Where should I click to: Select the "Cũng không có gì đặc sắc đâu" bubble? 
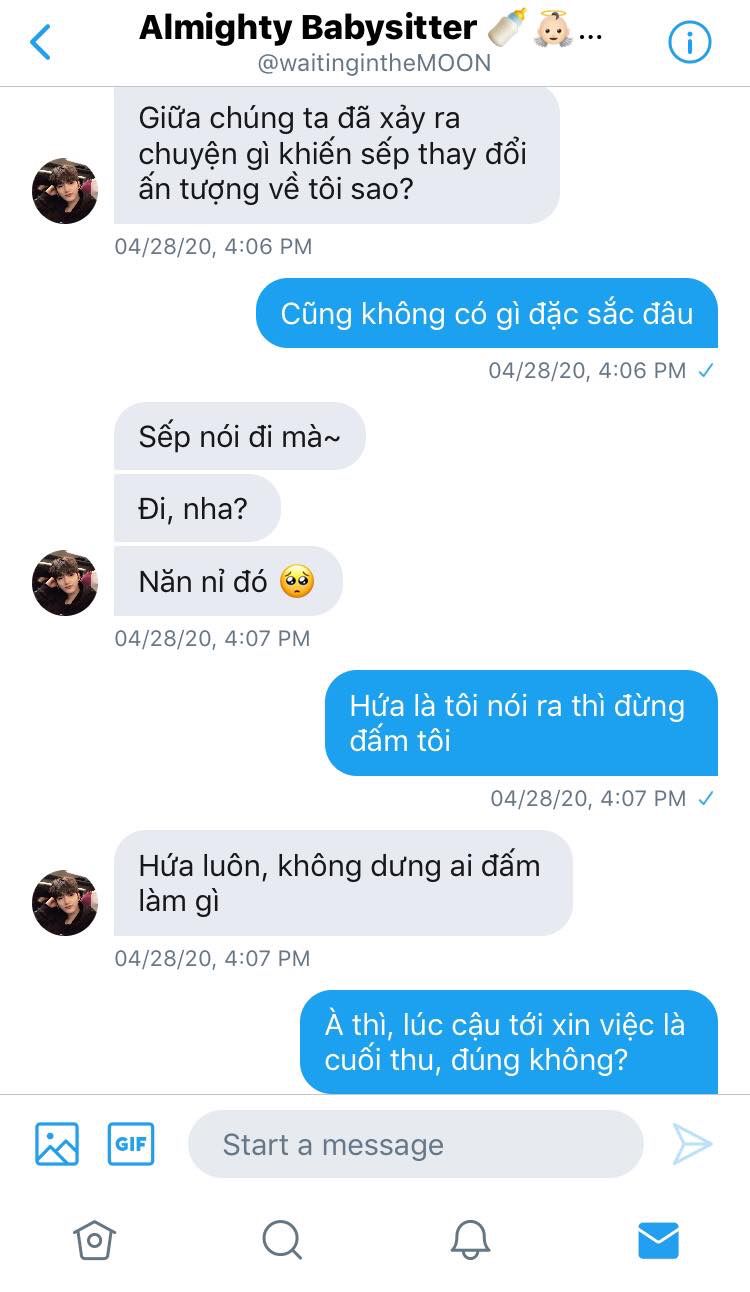tap(487, 313)
